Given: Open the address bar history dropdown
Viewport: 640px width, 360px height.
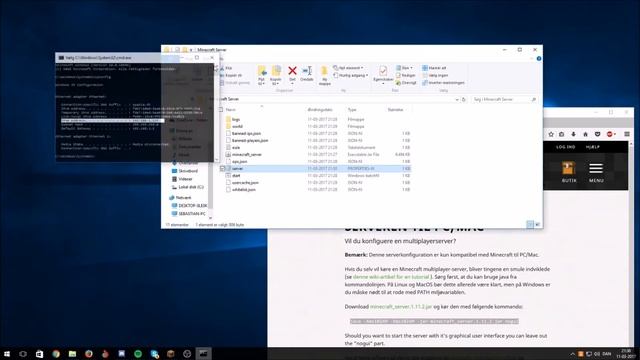Looking at the screenshot, I should point(457,99).
